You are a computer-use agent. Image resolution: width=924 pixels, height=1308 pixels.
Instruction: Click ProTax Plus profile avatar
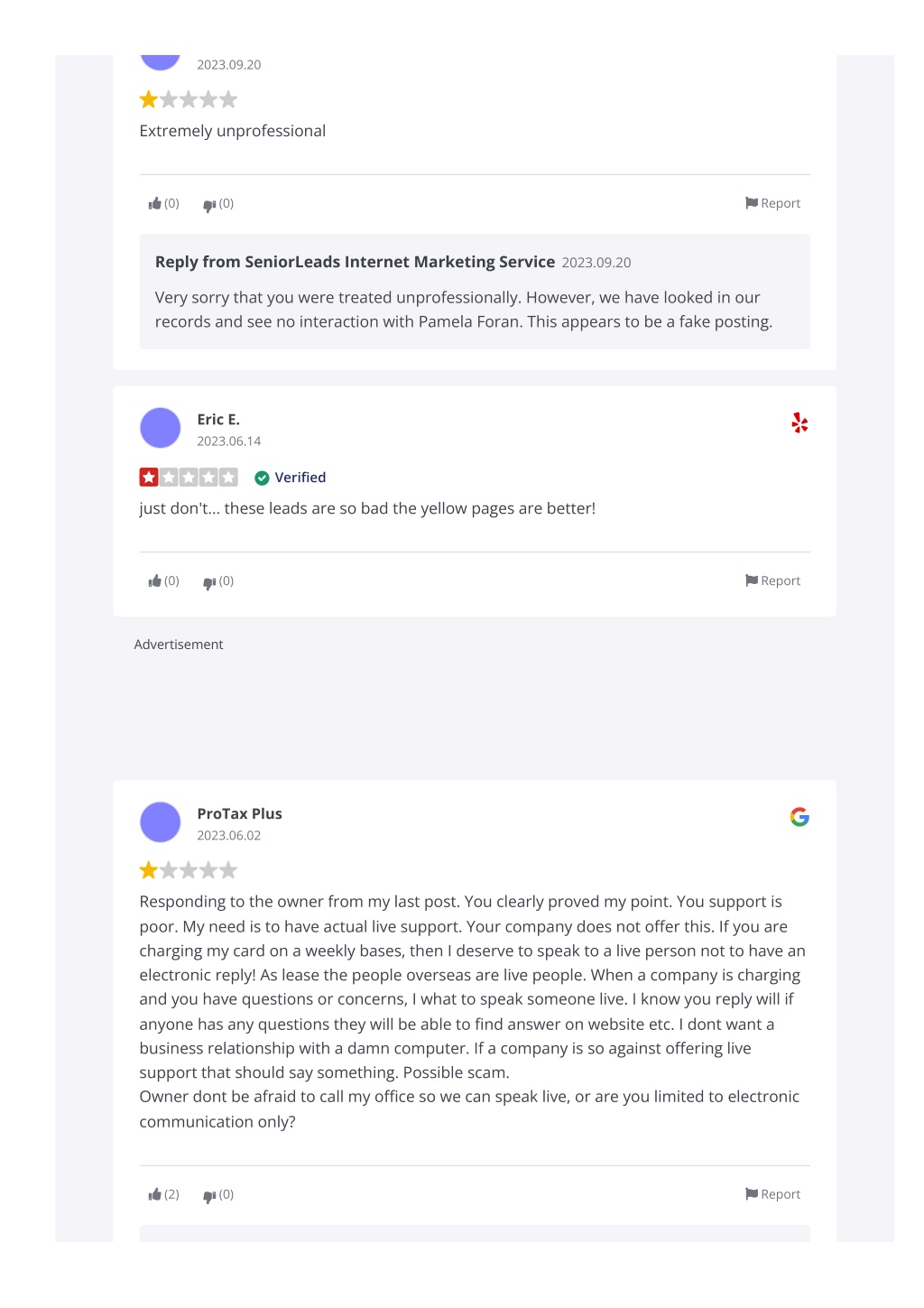(161, 822)
